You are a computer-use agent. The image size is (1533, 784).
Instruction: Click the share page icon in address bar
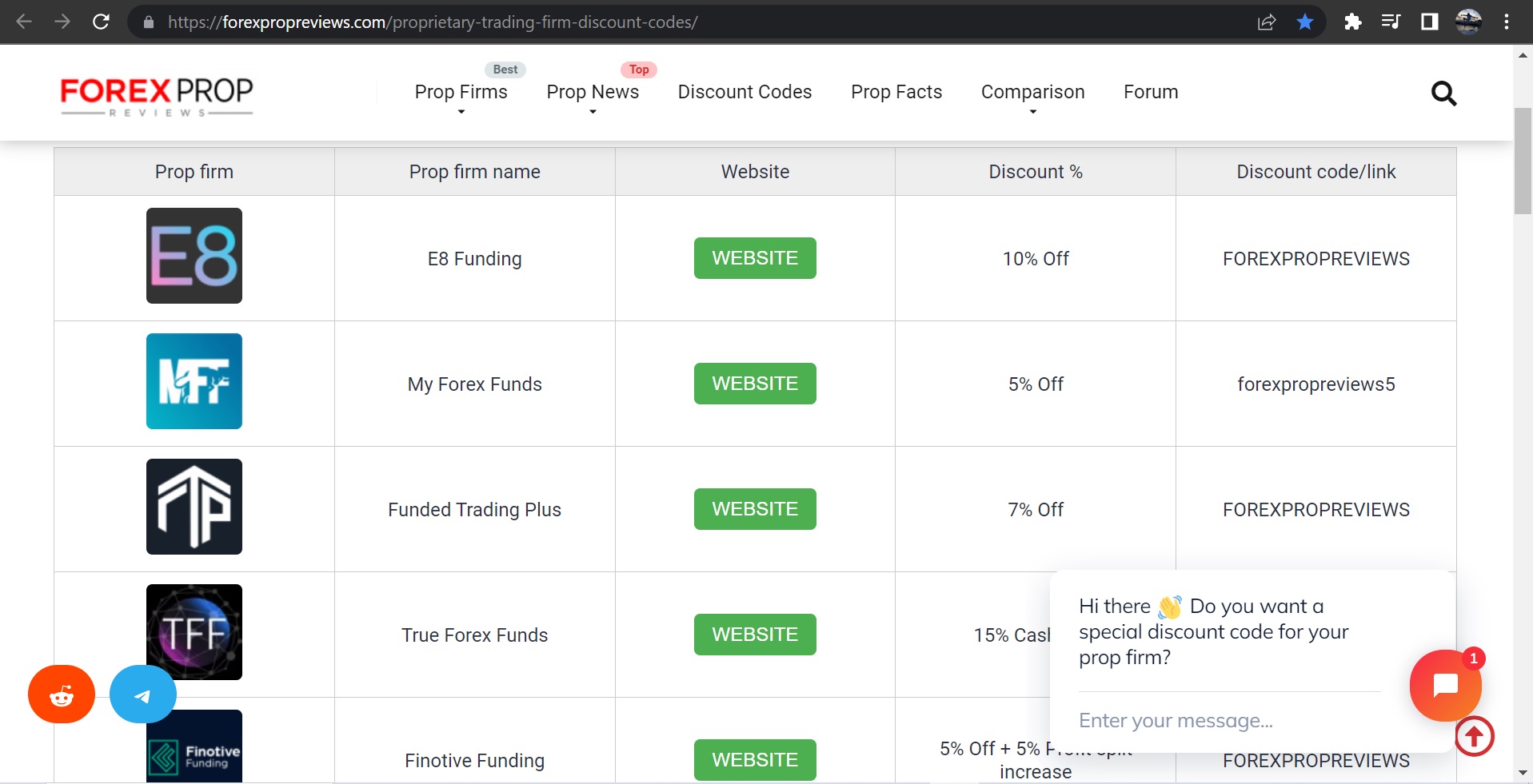(x=1267, y=22)
